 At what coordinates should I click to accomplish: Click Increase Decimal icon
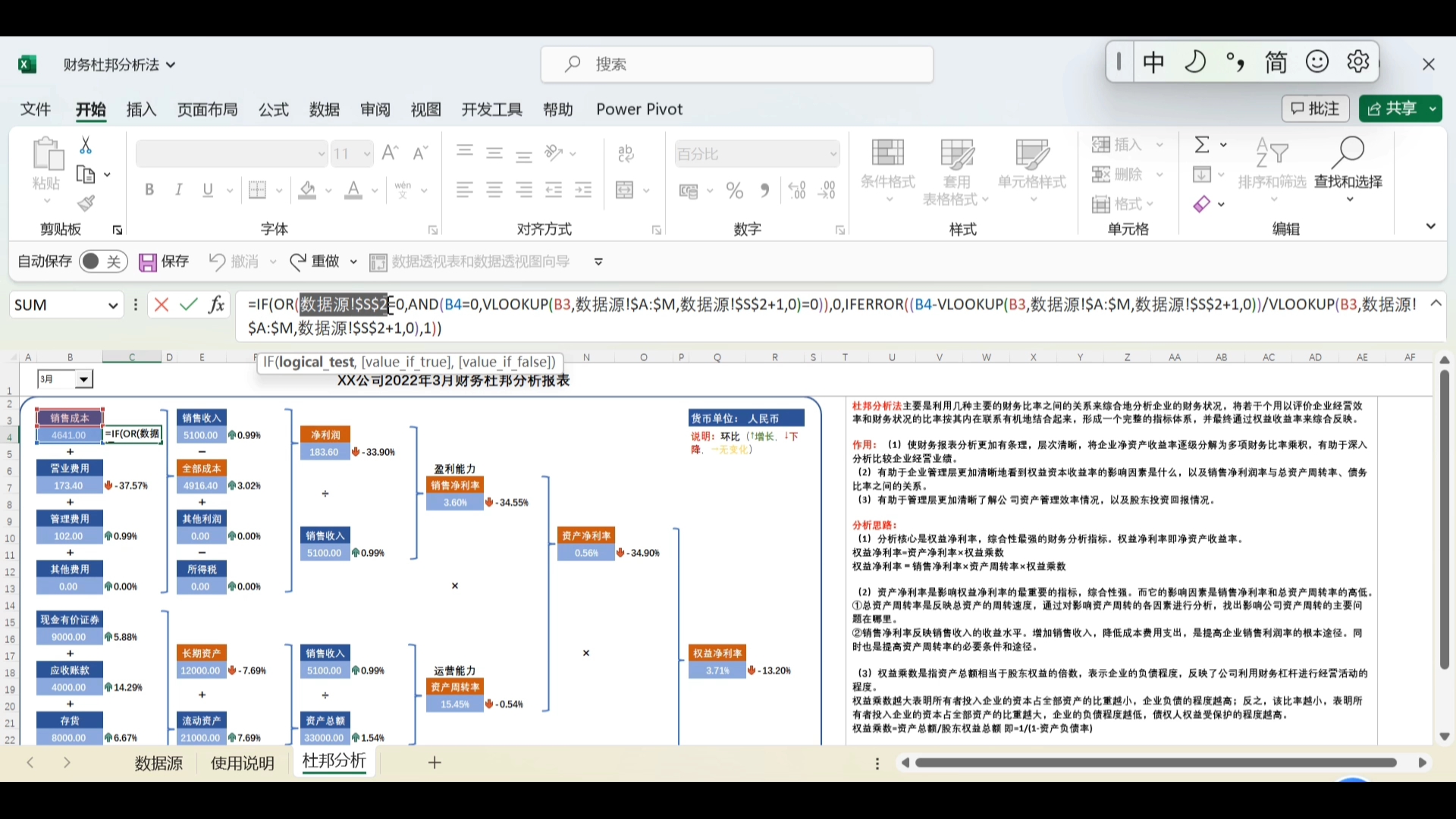(x=797, y=190)
